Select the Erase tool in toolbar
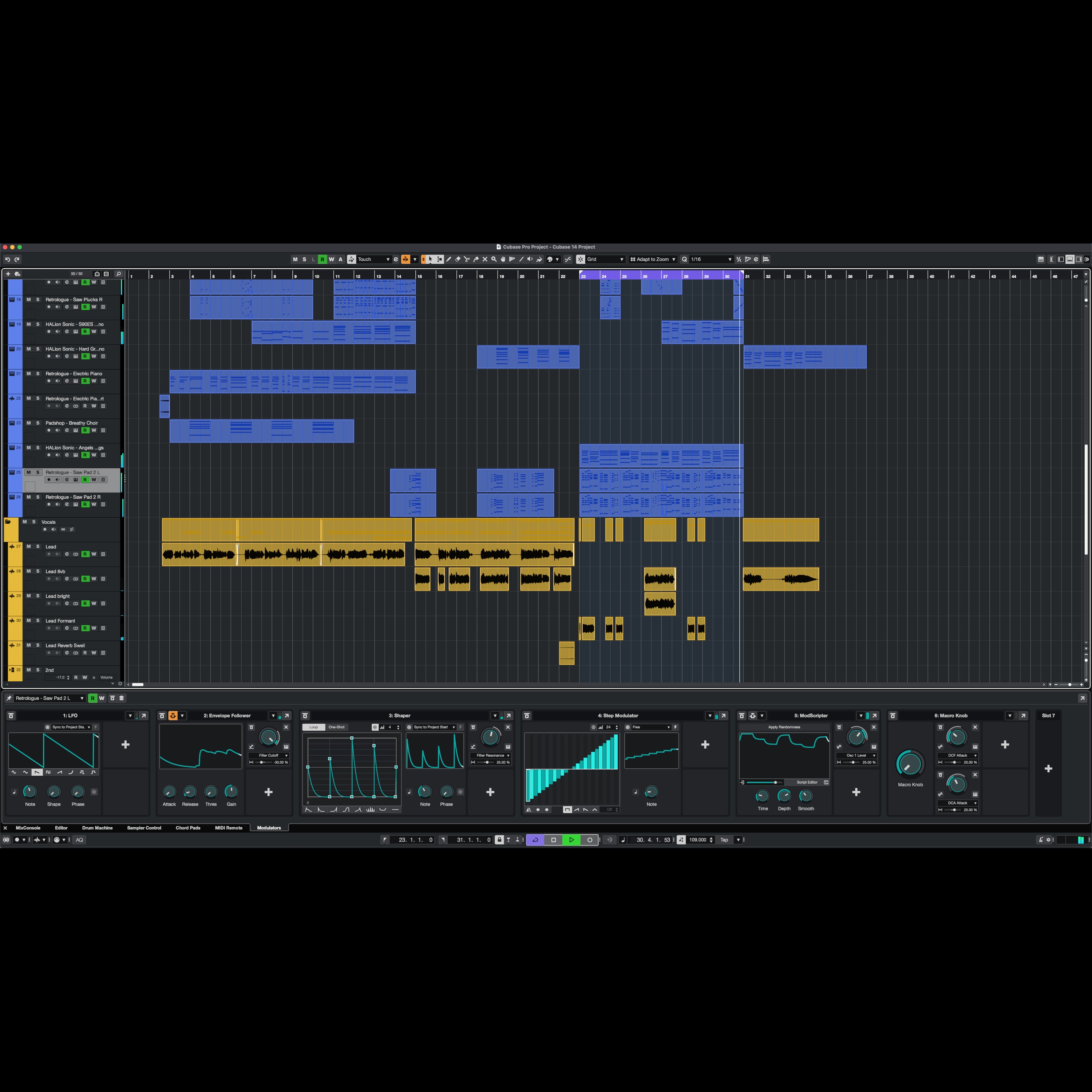Image resolution: width=1092 pixels, height=1092 pixels. tap(458, 260)
